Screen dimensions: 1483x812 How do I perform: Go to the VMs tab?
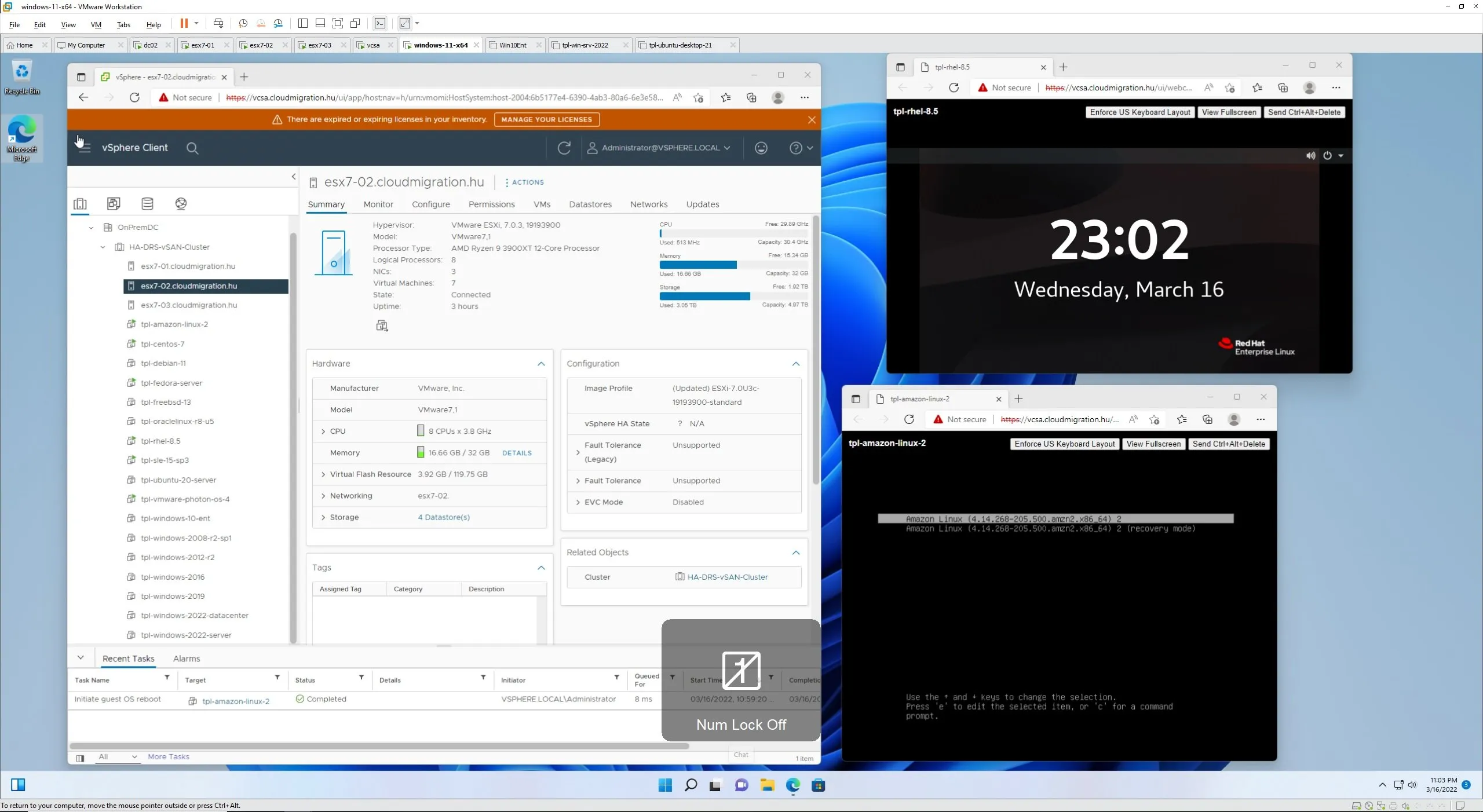(542, 204)
